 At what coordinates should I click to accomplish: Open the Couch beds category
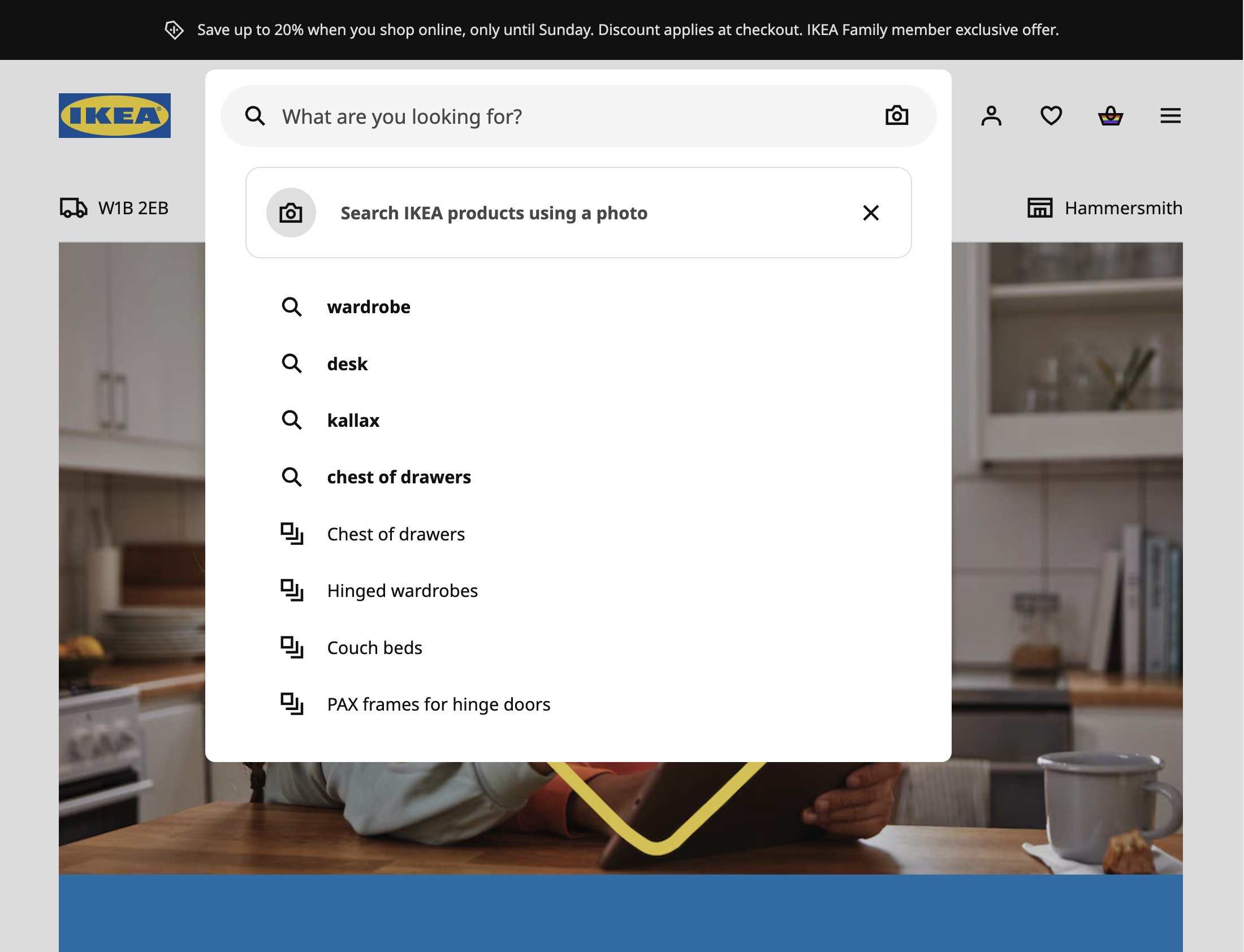coord(374,647)
